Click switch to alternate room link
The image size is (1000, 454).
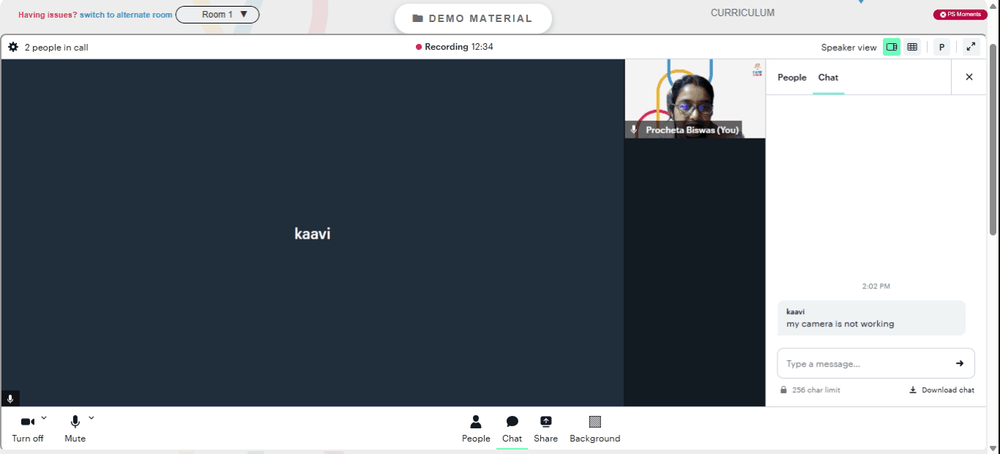tap(126, 15)
